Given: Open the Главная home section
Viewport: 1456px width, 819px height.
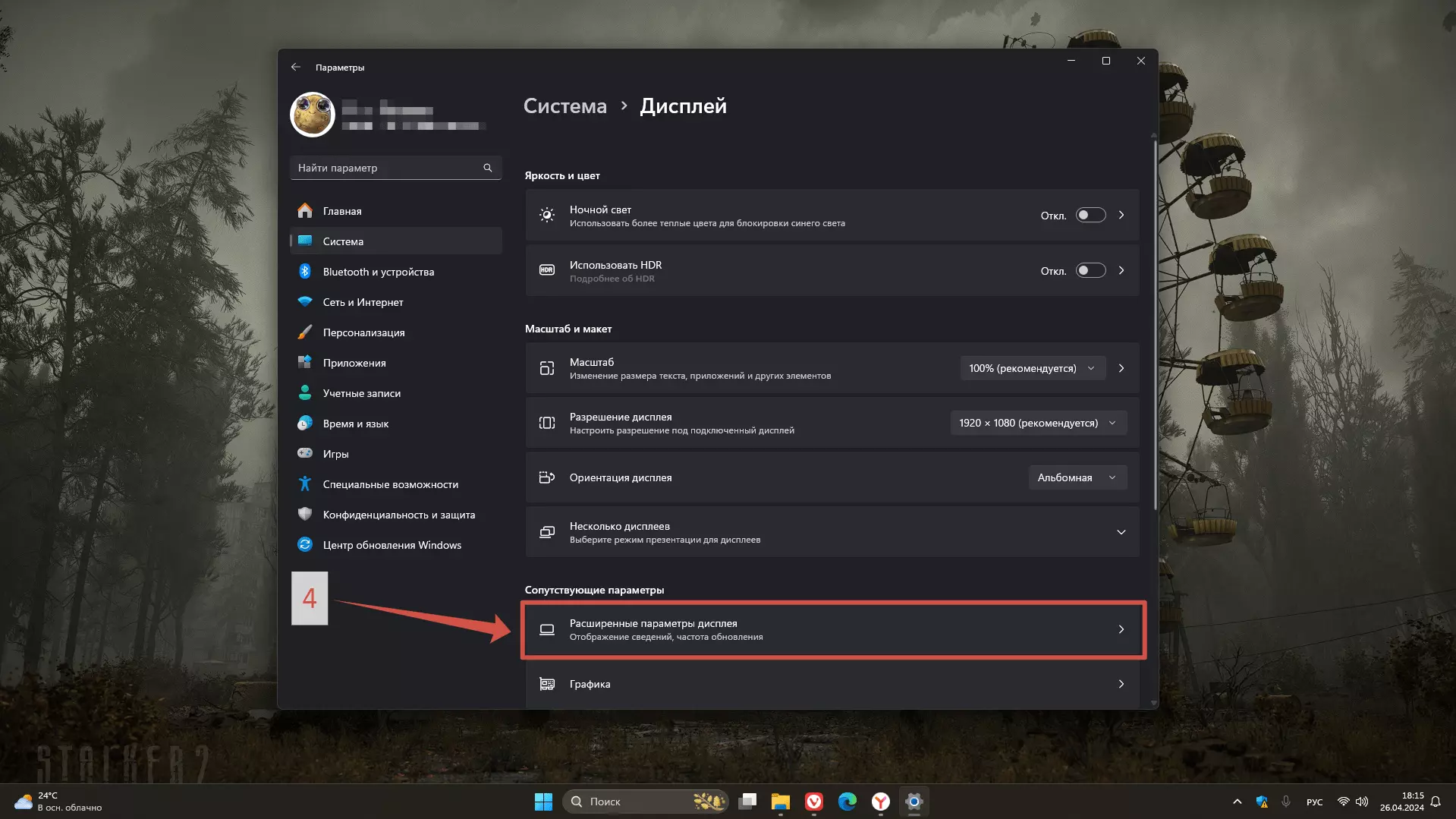Looking at the screenshot, I should point(395,211).
